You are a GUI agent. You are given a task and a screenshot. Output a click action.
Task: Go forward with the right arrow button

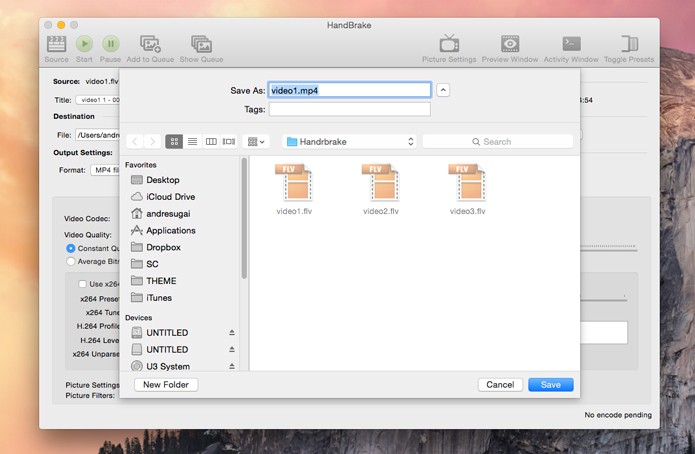[x=152, y=141]
